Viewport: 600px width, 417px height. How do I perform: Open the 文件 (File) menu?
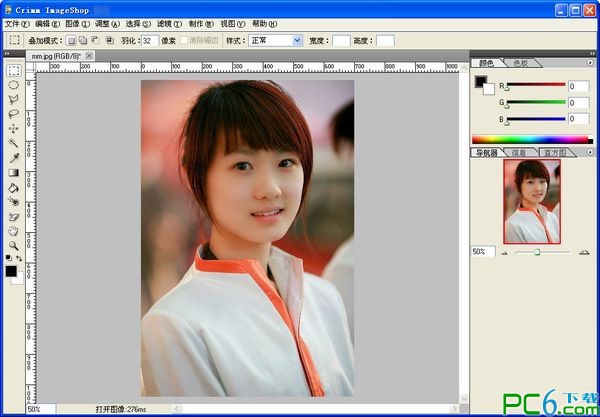[x=17, y=24]
